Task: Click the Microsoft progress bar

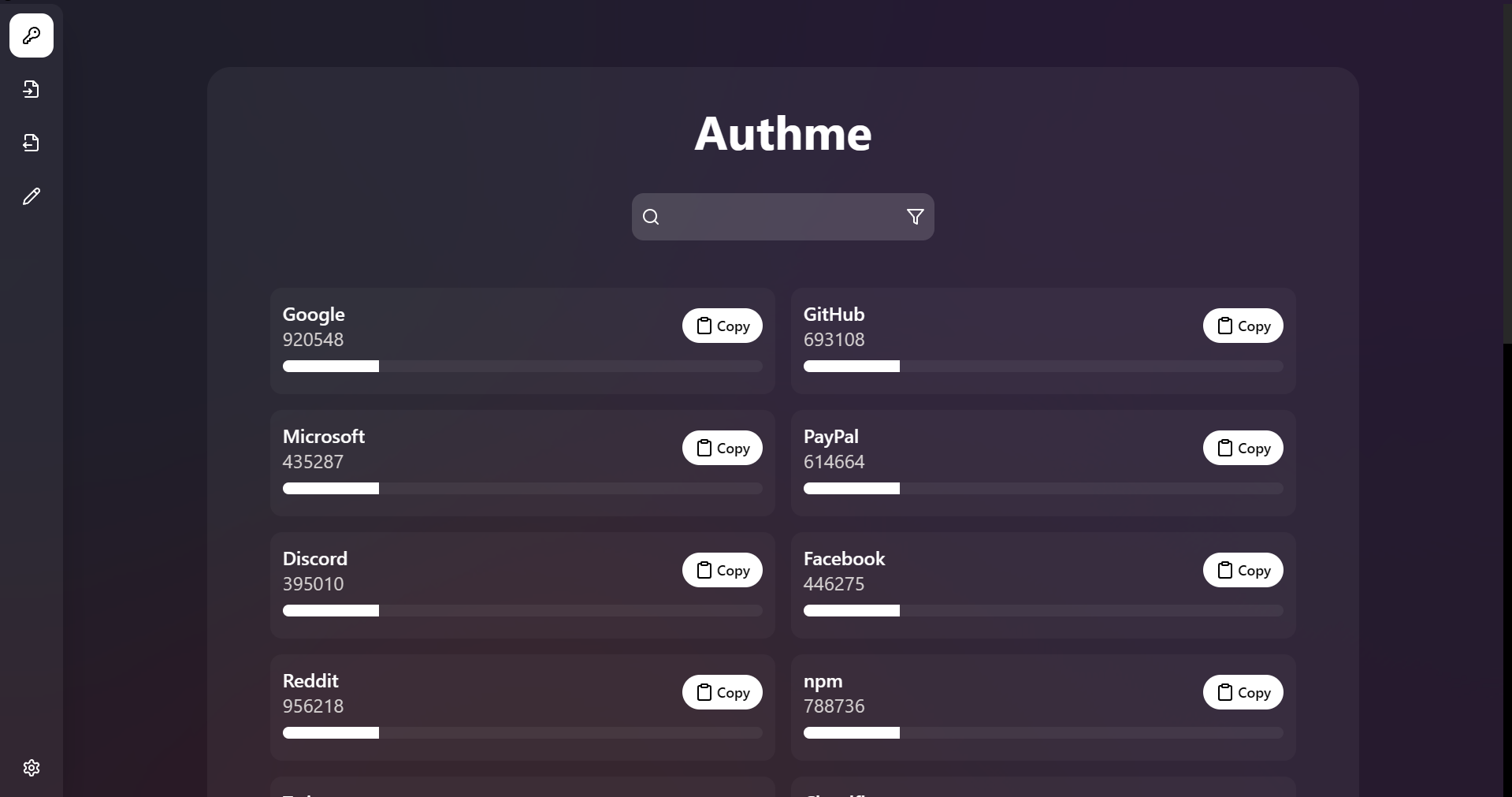Action: pyautogui.click(x=522, y=489)
